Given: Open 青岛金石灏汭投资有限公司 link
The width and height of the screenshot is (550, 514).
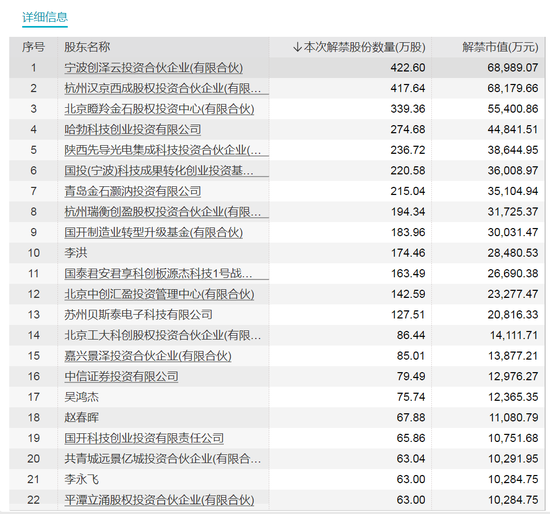Looking at the screenshot, I should [x=133, y=191].
